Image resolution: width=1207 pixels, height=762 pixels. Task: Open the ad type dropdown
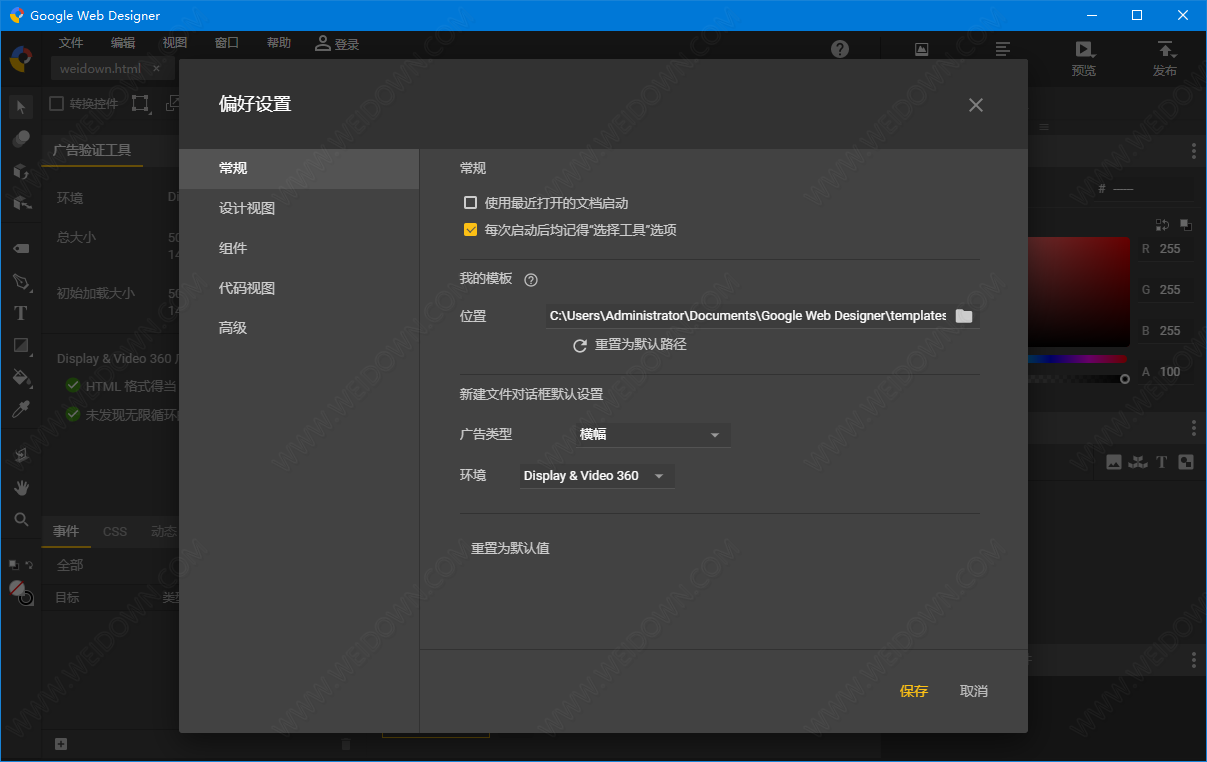652,435
